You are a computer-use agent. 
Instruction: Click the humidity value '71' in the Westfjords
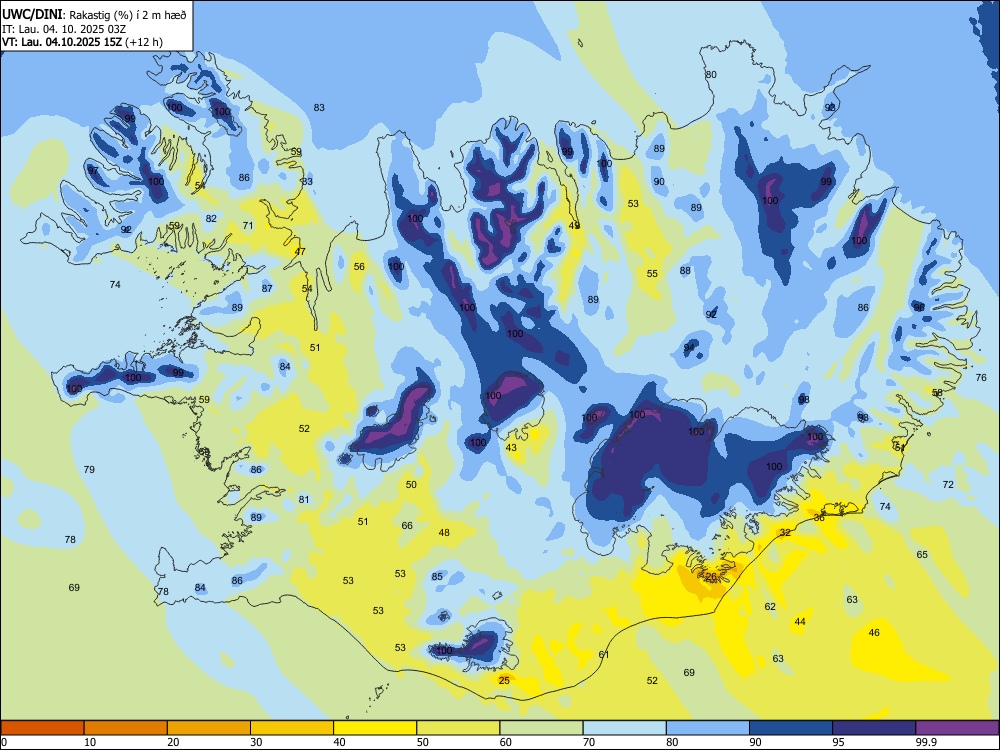coord(247,225)
